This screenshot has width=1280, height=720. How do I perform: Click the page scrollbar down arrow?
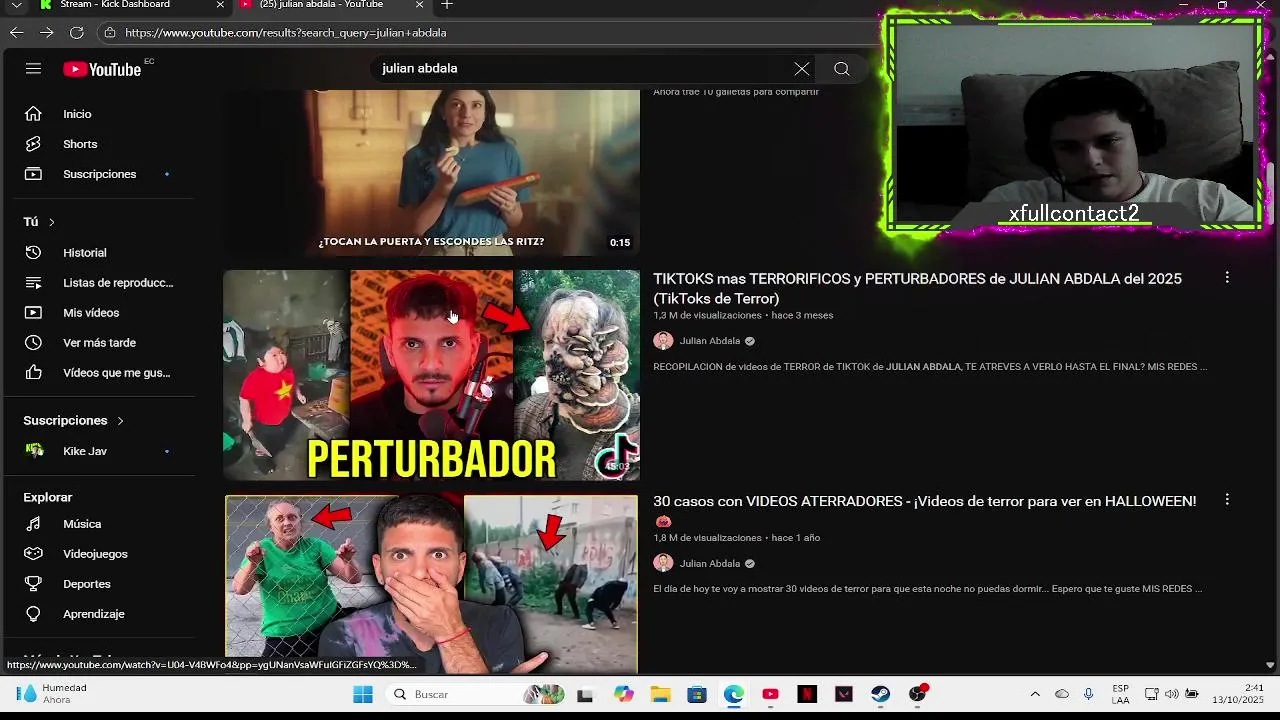[1270, 665]
